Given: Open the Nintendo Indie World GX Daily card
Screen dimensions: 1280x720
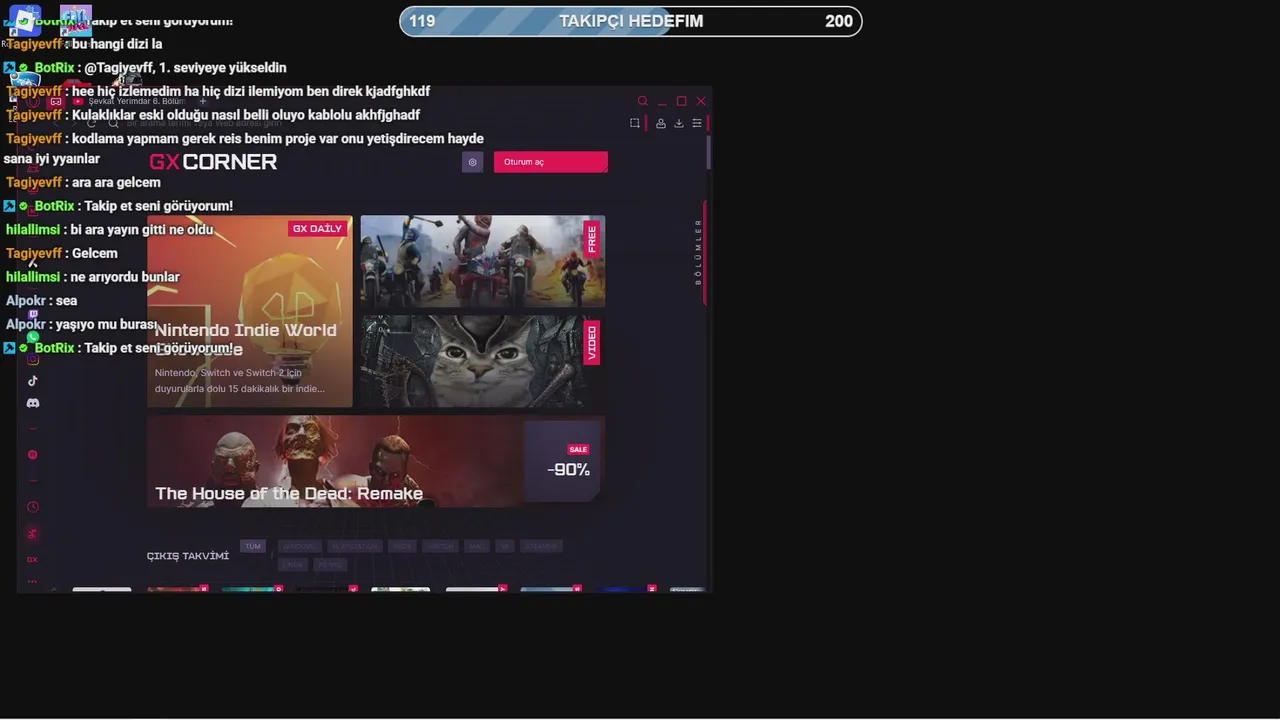Looking at the screenshot, I should click(x=250, y=311).
